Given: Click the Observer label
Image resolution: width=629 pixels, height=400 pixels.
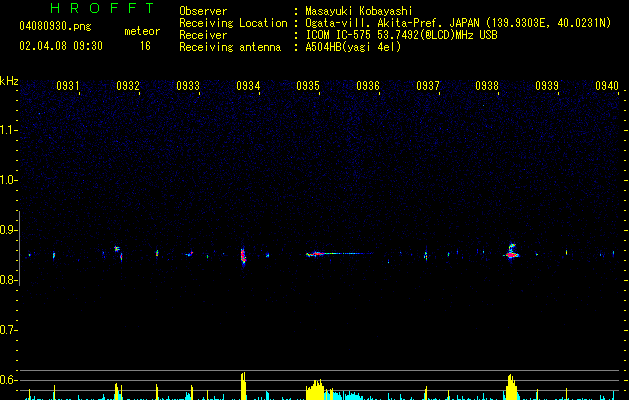Looking at the screenshot, I should pyautogui.click(x=203, y=11).
